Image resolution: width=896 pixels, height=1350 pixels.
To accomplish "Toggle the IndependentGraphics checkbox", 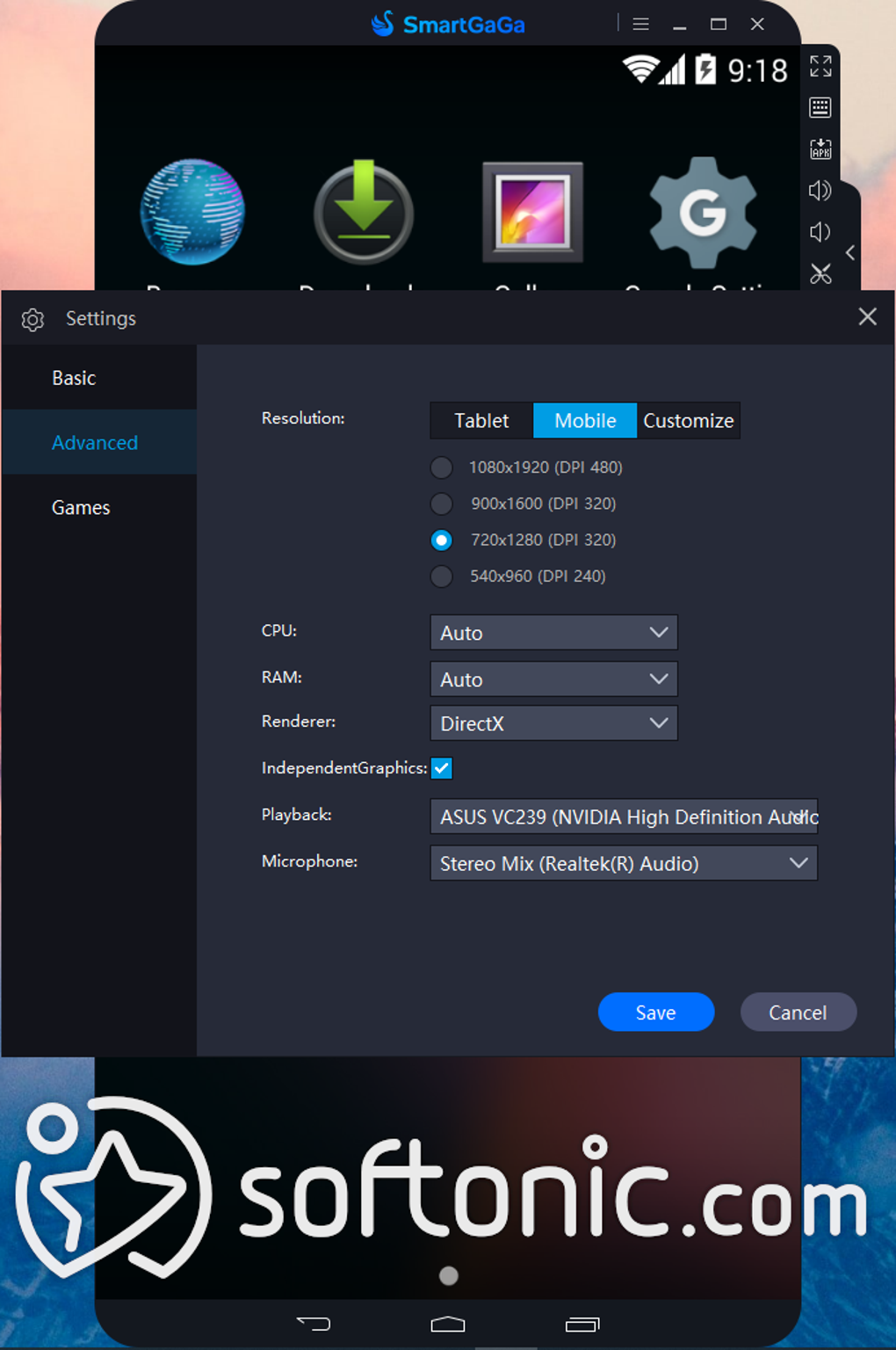I will [x=442, y=768].
